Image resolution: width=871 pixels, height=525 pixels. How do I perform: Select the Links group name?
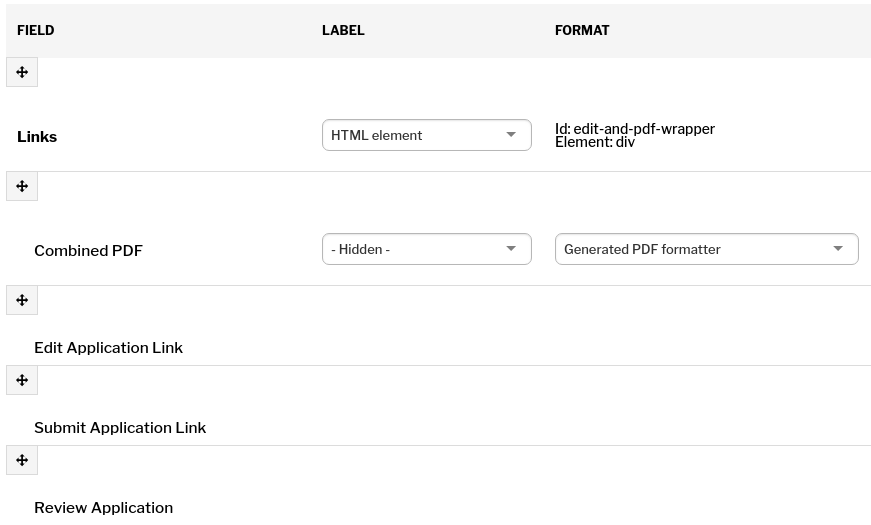coord(37,137)
